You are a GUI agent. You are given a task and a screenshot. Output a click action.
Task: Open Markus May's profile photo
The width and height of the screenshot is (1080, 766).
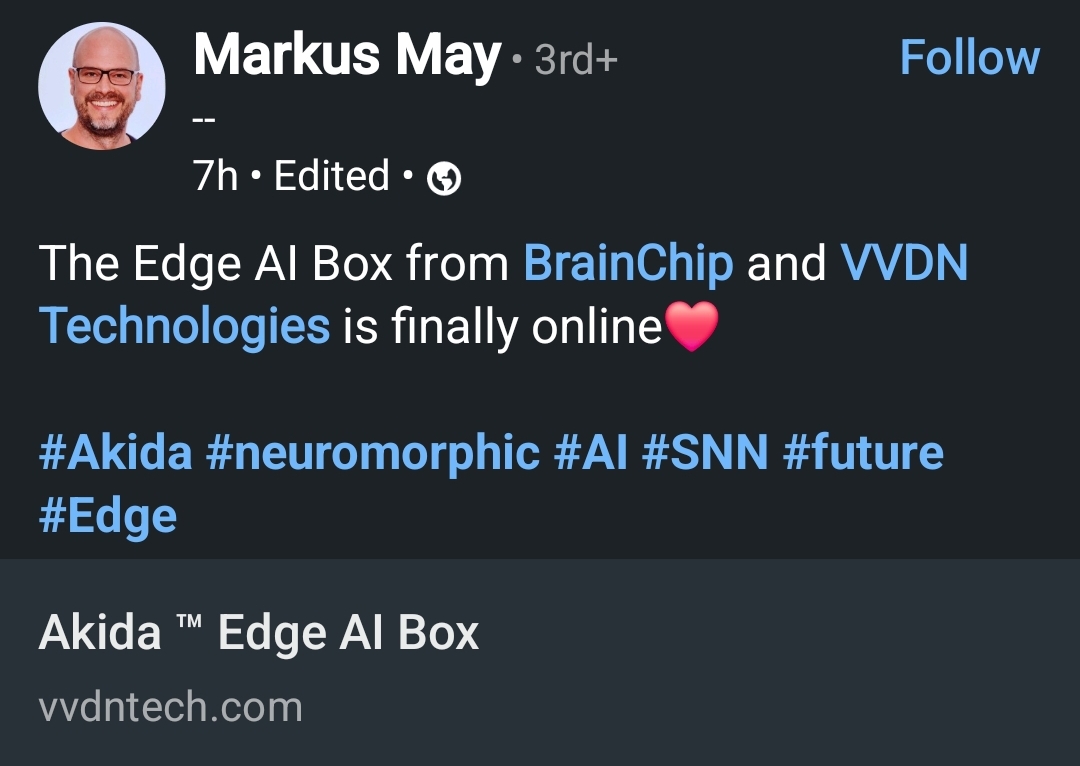102,86
